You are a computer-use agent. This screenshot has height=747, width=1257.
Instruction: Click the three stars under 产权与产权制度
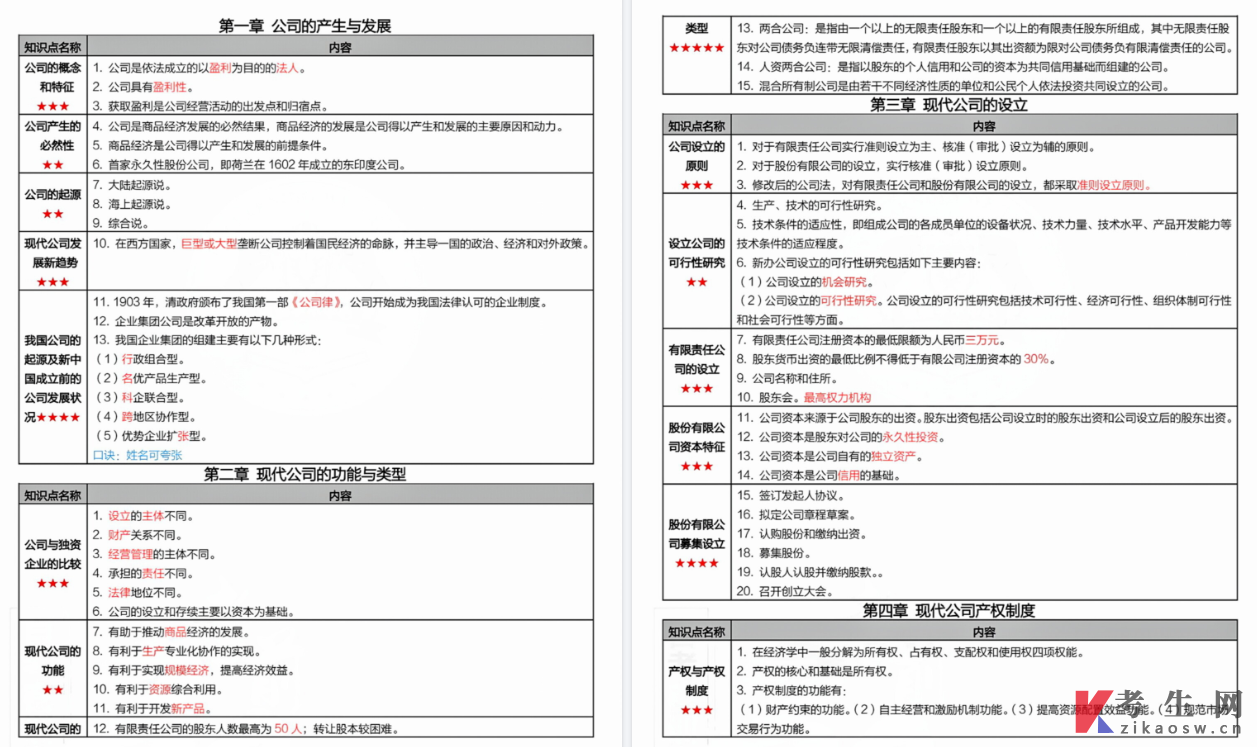(696, 710)
